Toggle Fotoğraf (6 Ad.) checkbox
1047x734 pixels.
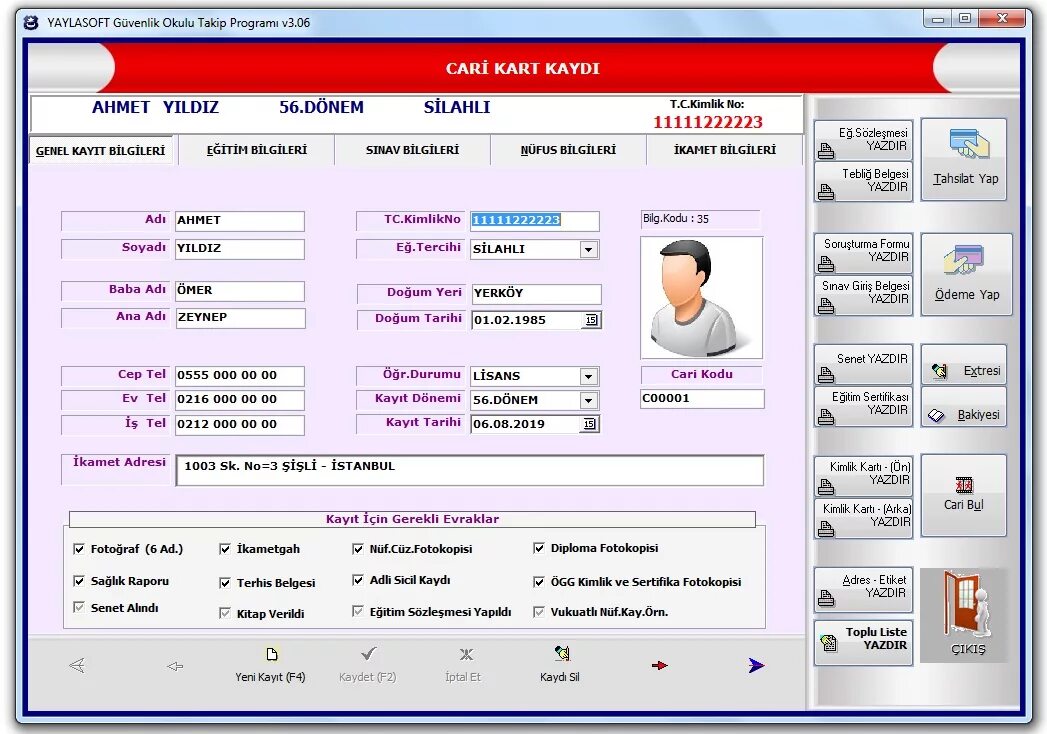coord(79,549)
